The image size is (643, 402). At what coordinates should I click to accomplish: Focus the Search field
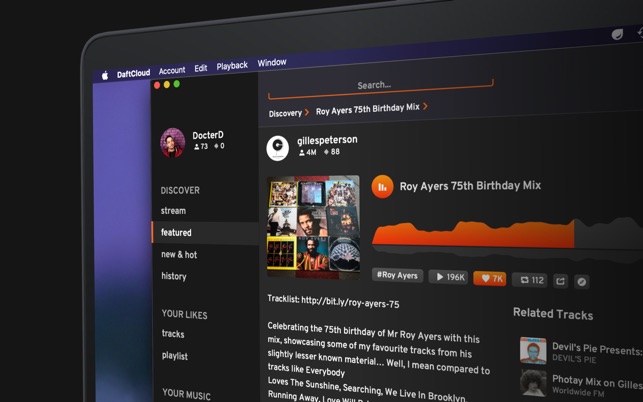380,89
